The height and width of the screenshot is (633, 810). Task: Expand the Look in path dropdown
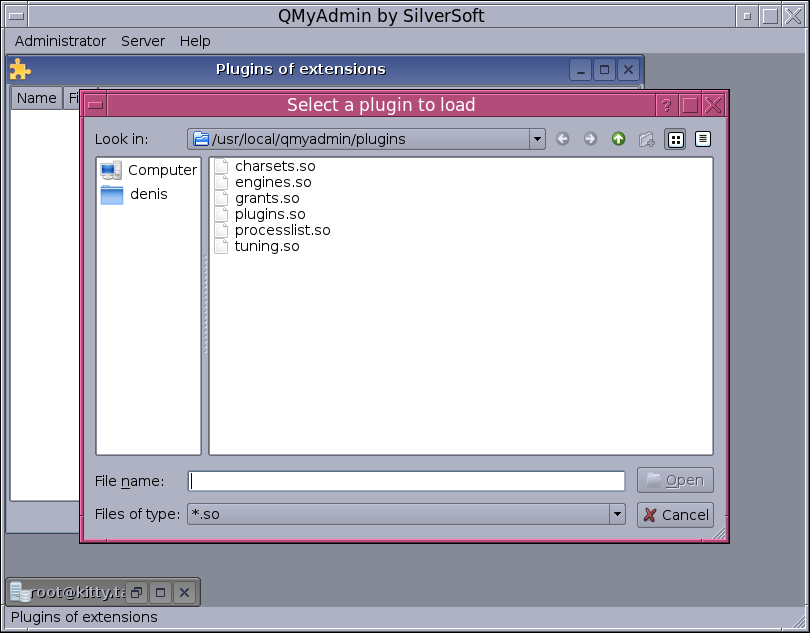(537, 139)
